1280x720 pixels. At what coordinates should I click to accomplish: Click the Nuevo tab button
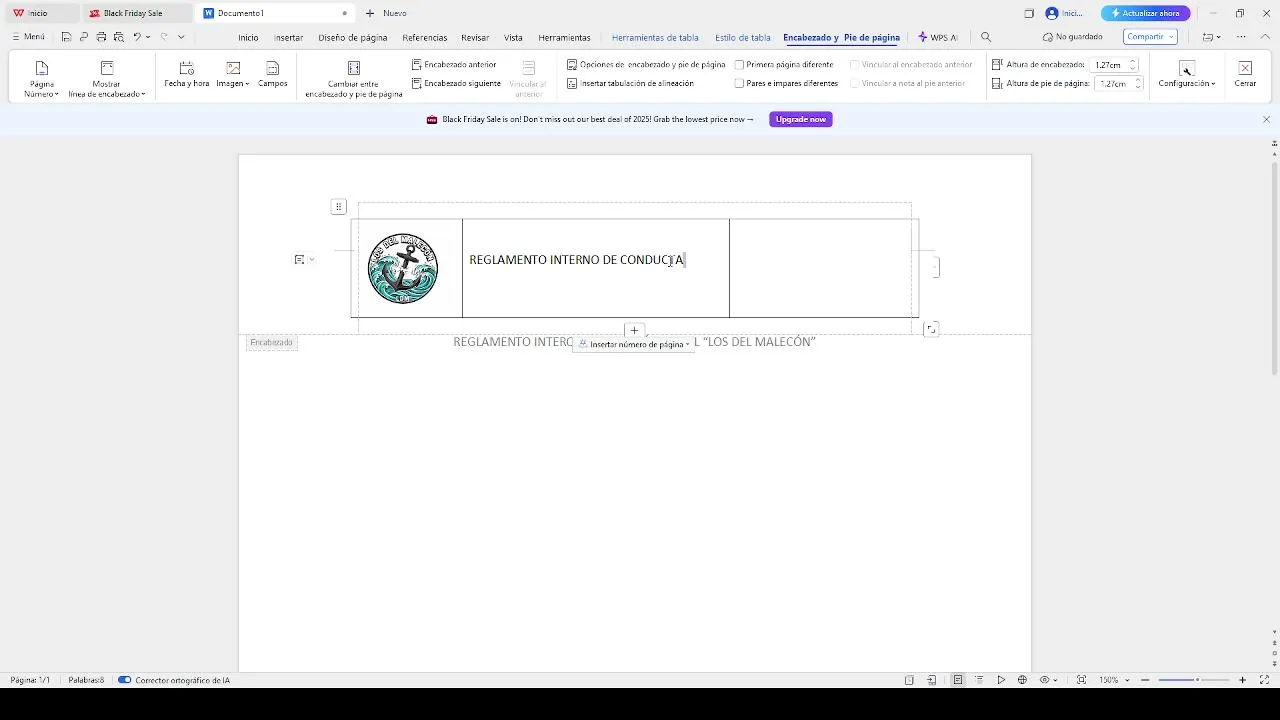(386, 13)
